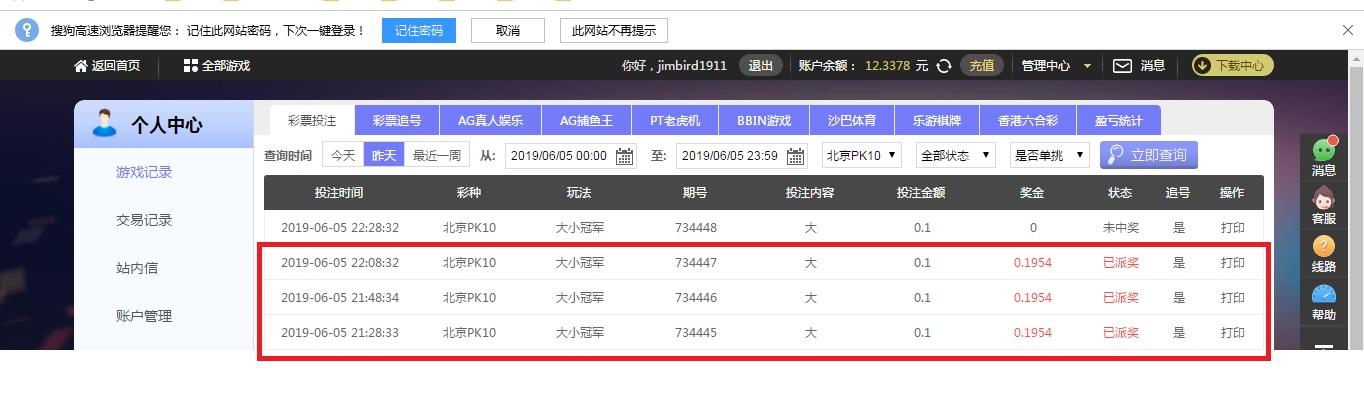The width and height of the screenshot is (1364, 407).
Task: Open 全部游戏 menu
Action: click(x=226, y=66)
